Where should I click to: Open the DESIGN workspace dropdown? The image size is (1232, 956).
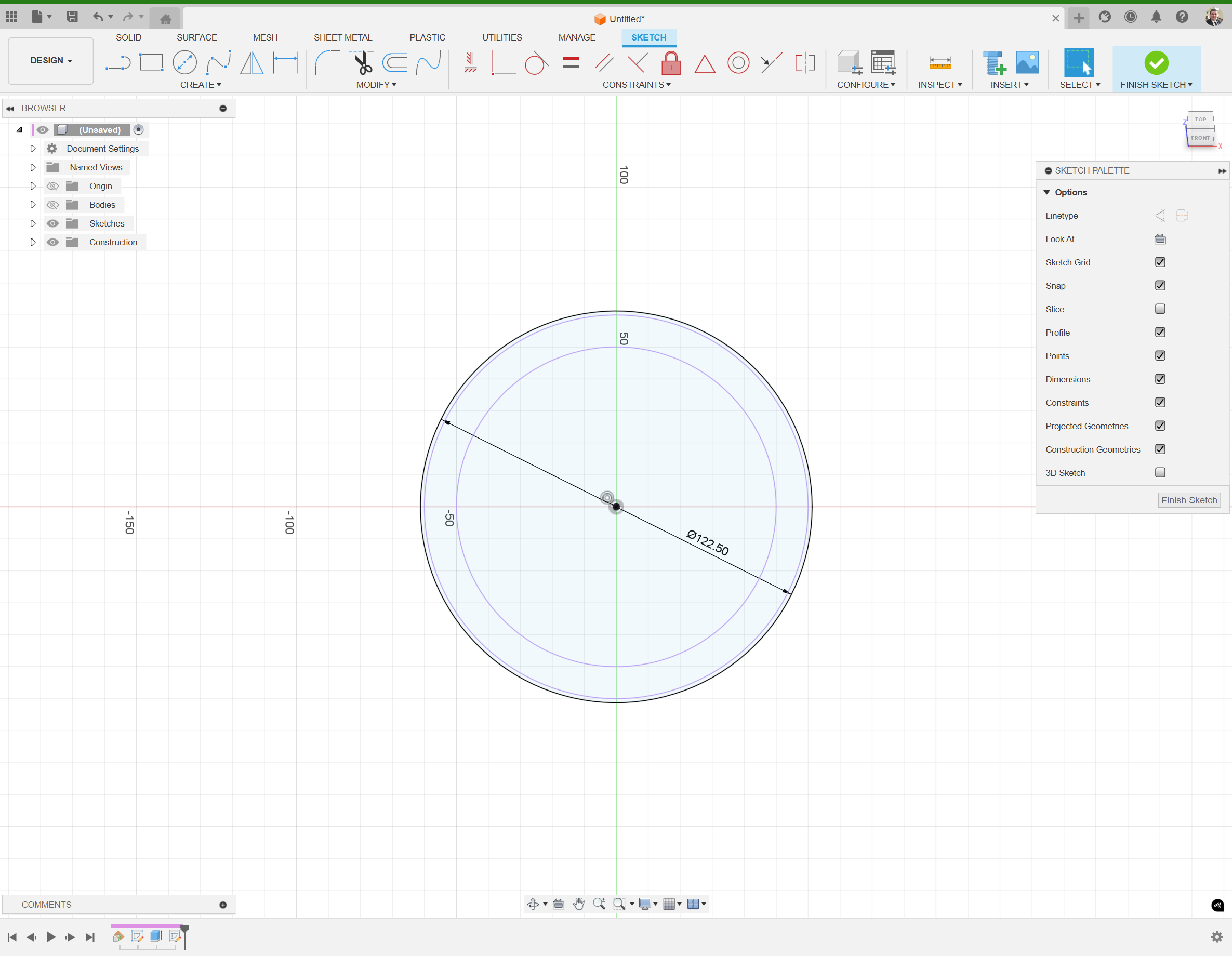(51, 60)
